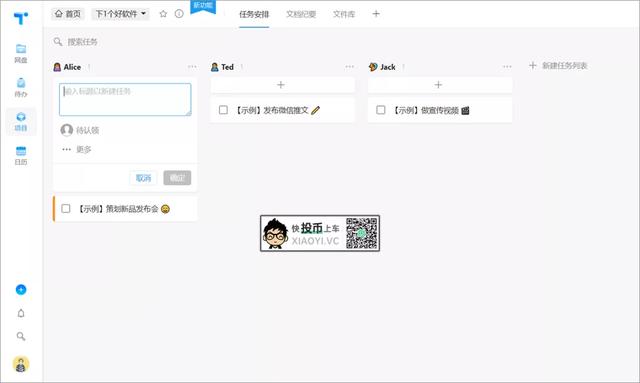Open Ted list more options menu
Image resolution: width=640 pixels, height=383 pixels.
click(350, 67)
